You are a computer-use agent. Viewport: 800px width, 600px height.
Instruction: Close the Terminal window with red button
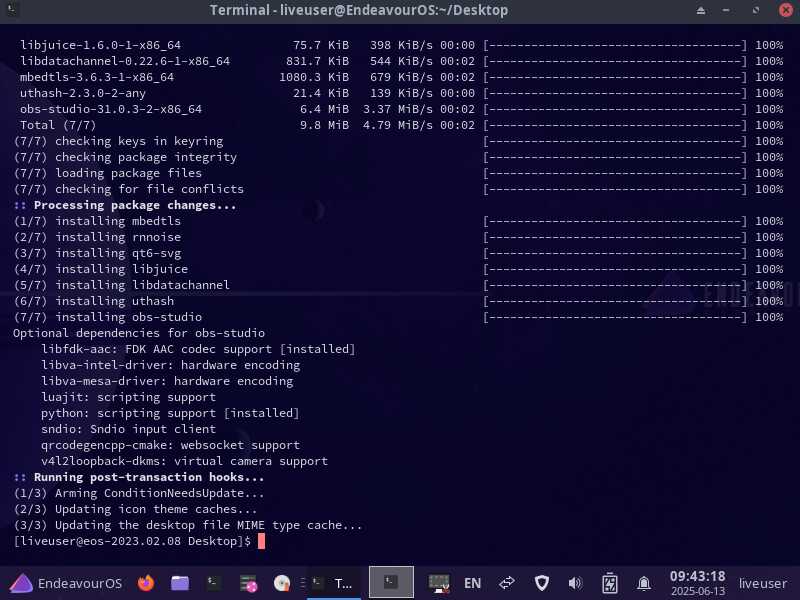click(x=786, y=10)
